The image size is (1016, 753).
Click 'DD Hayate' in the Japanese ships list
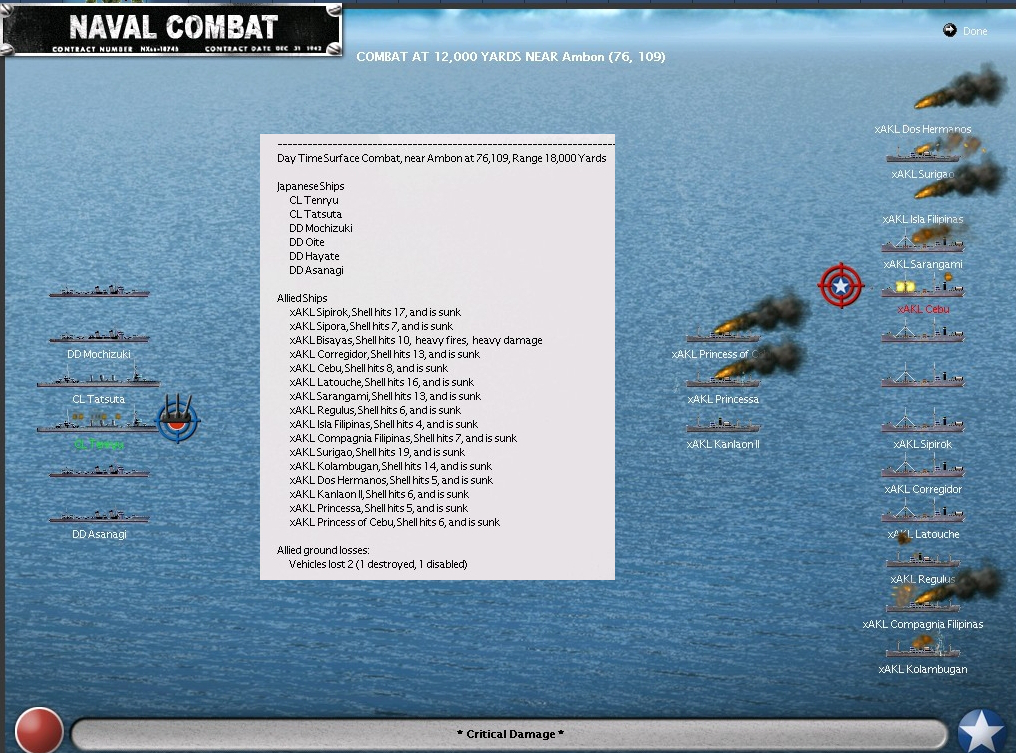tap(314, 256)
